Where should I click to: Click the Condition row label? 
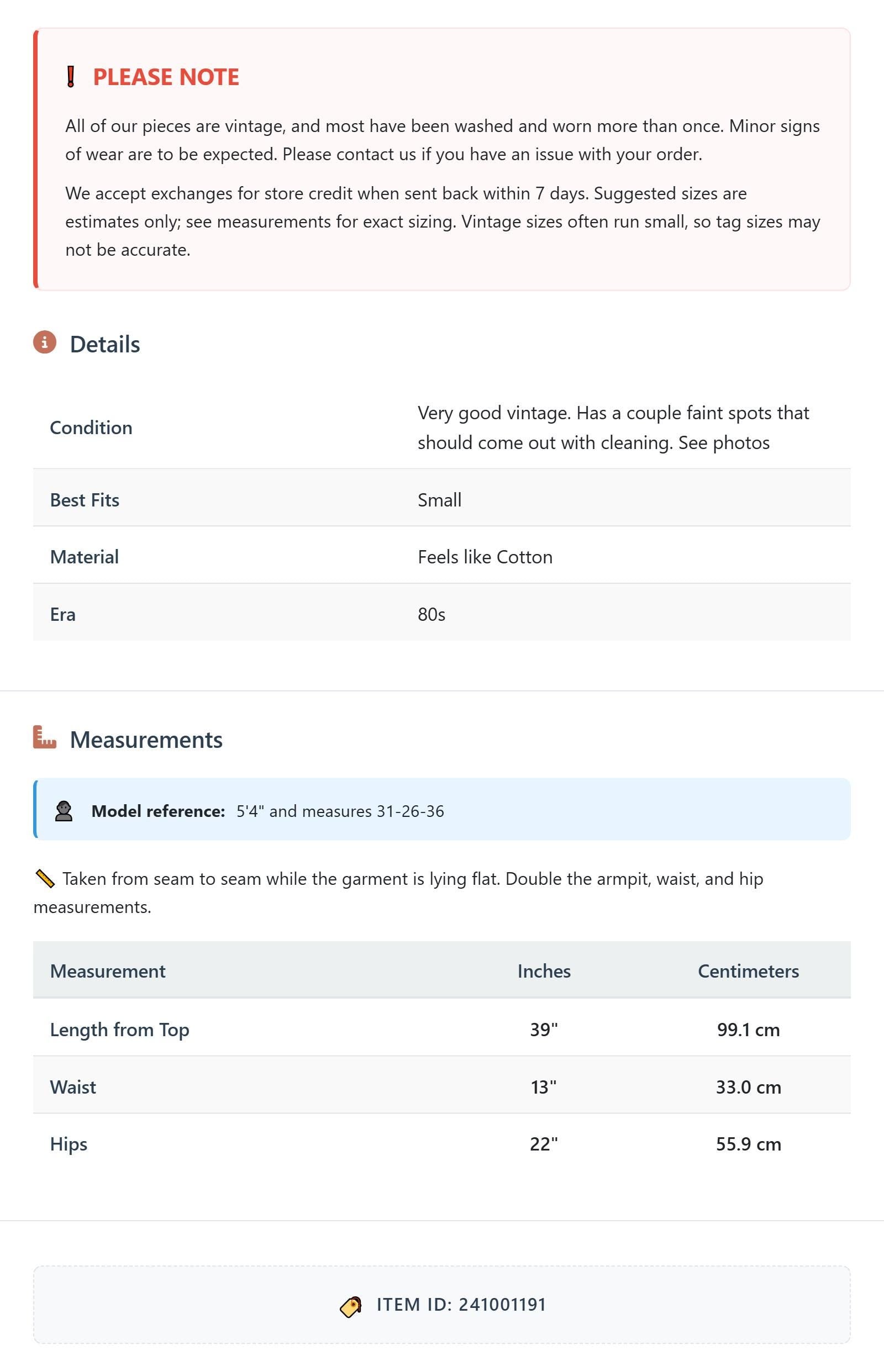coord(91,428)
